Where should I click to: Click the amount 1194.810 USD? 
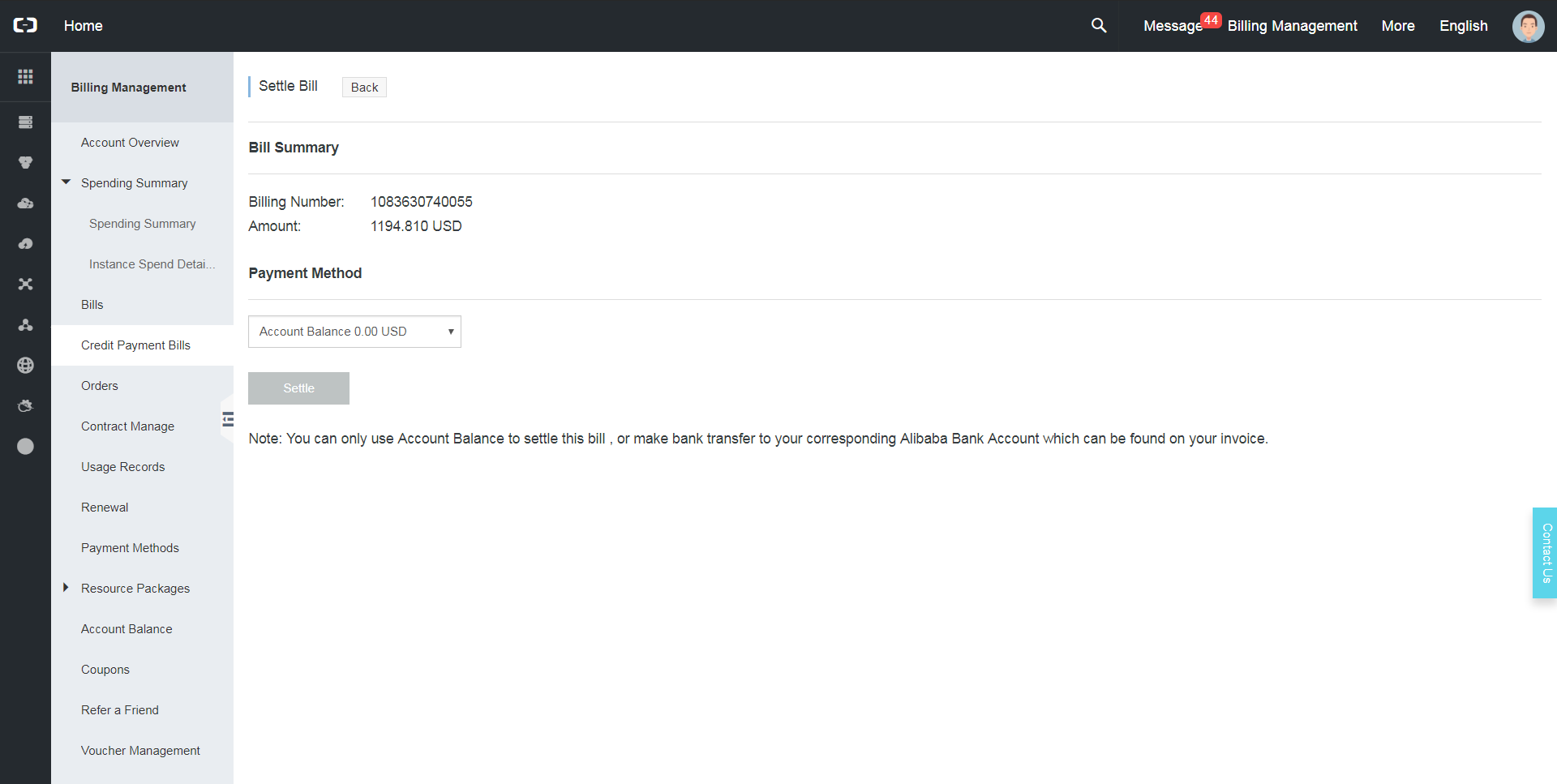(x=416, y=226)
